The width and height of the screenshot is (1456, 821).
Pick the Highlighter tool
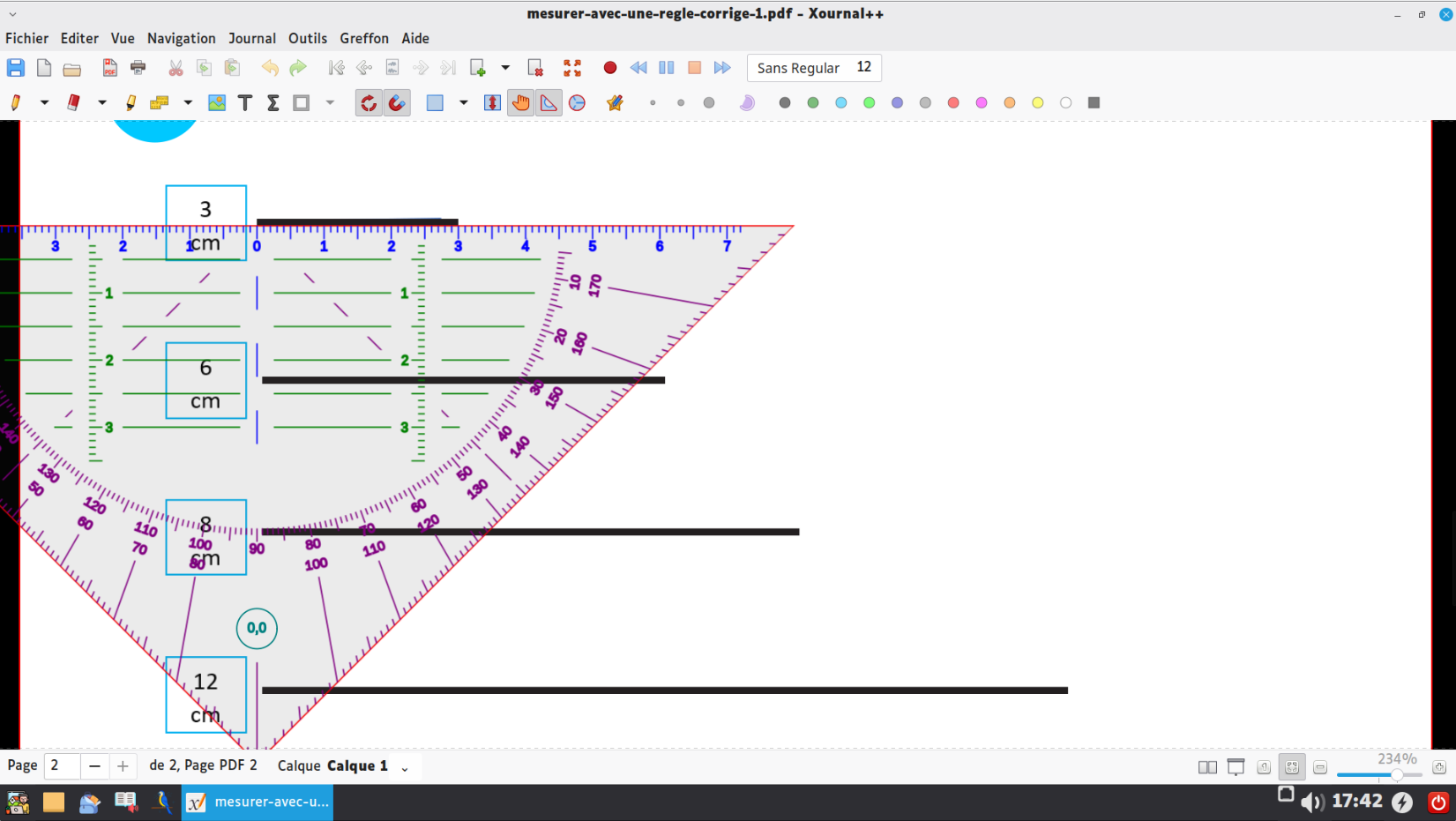[131, 103]
